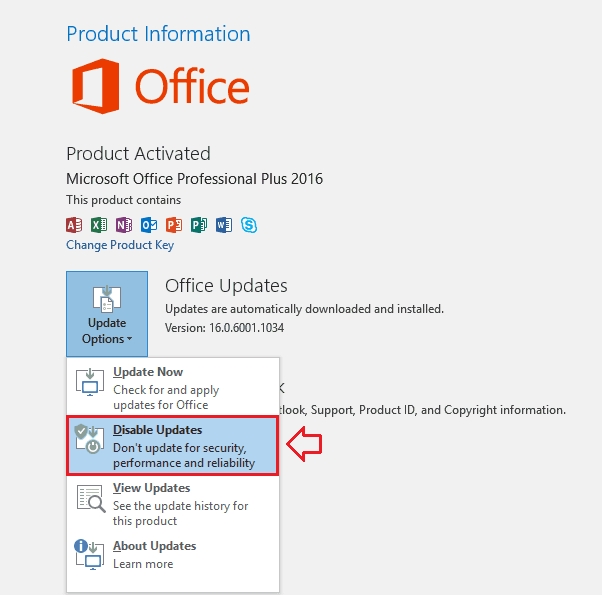Click 'Updates are automatically downloaded and installed' text
602x595 pixels.
tap(304, 309)
